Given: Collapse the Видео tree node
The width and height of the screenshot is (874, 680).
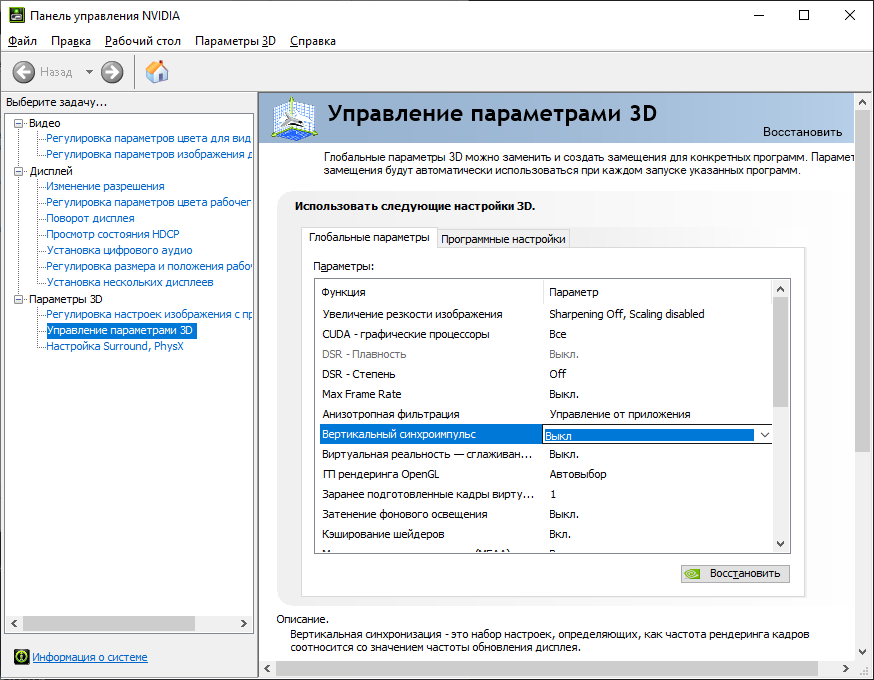Looking at the screenshot, I should pos(18,123).
